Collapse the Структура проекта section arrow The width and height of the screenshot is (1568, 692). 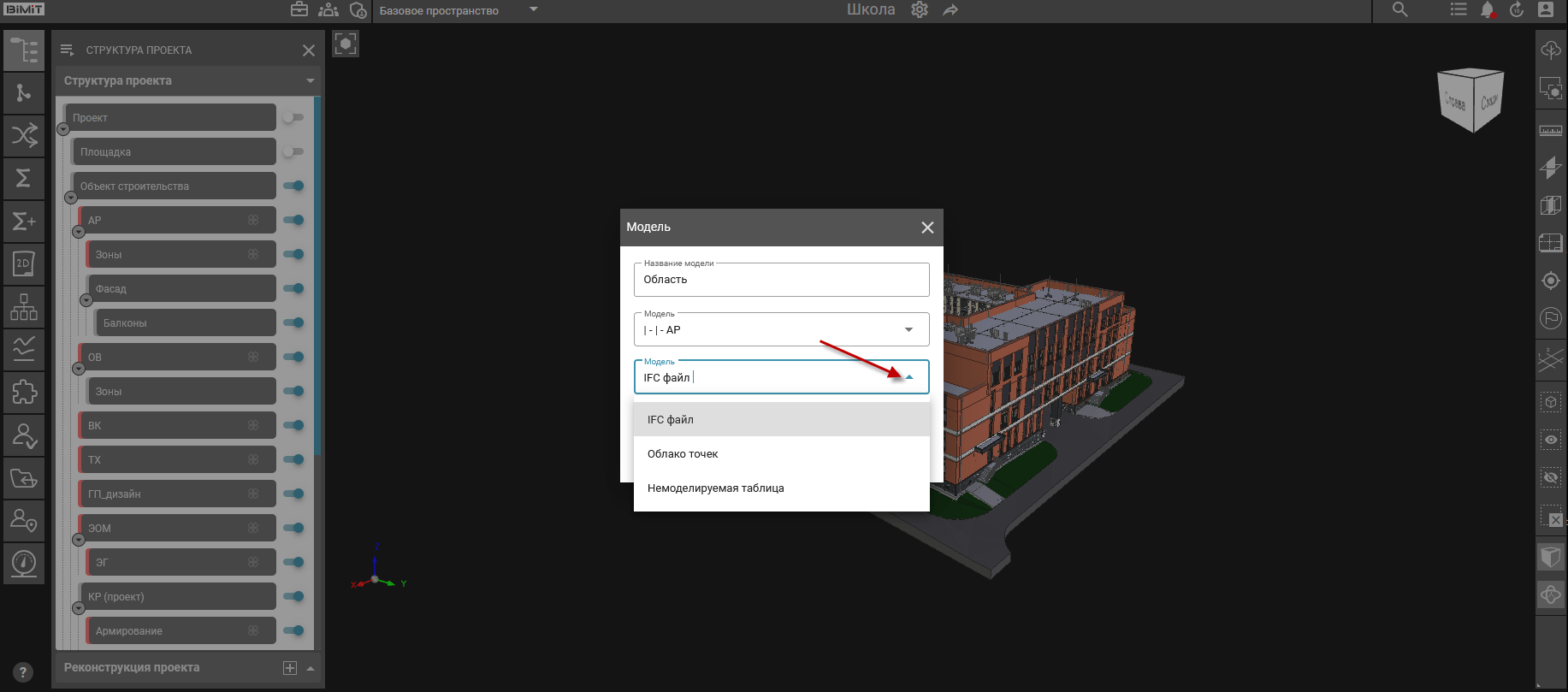click(x=310, y=80)
